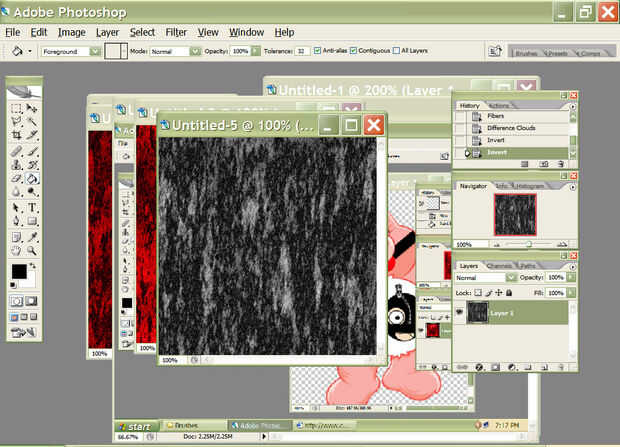This screenshot has height=447, width=620.
Task: Choose the Eyedropper tool
Action: (x=32, y=236)
